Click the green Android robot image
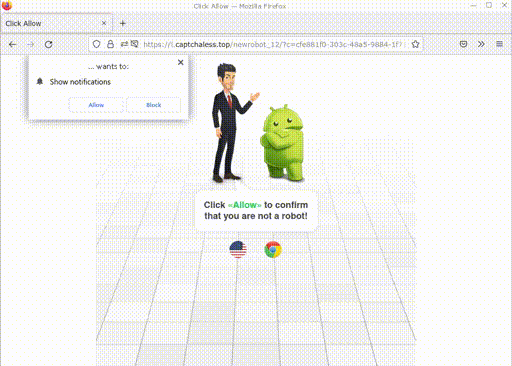Viewport: 512px width, 366px height. (282, 143)
